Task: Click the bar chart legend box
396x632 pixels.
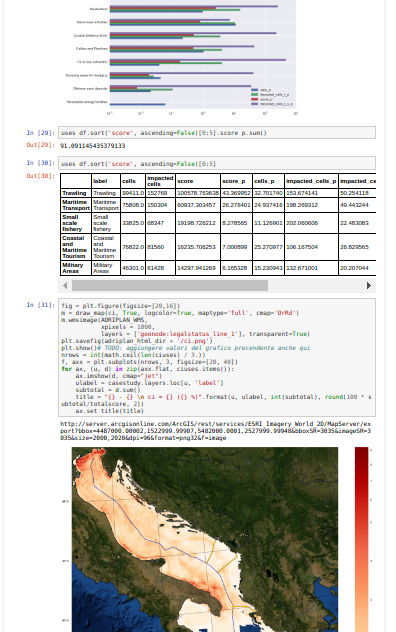Action: point(272,97)
